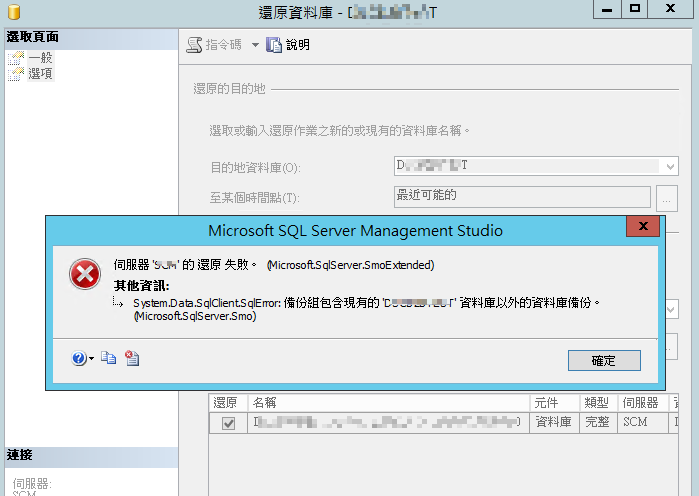
Task: Select the SCM server cell in the backup row
Action: (x=642, y=422)
